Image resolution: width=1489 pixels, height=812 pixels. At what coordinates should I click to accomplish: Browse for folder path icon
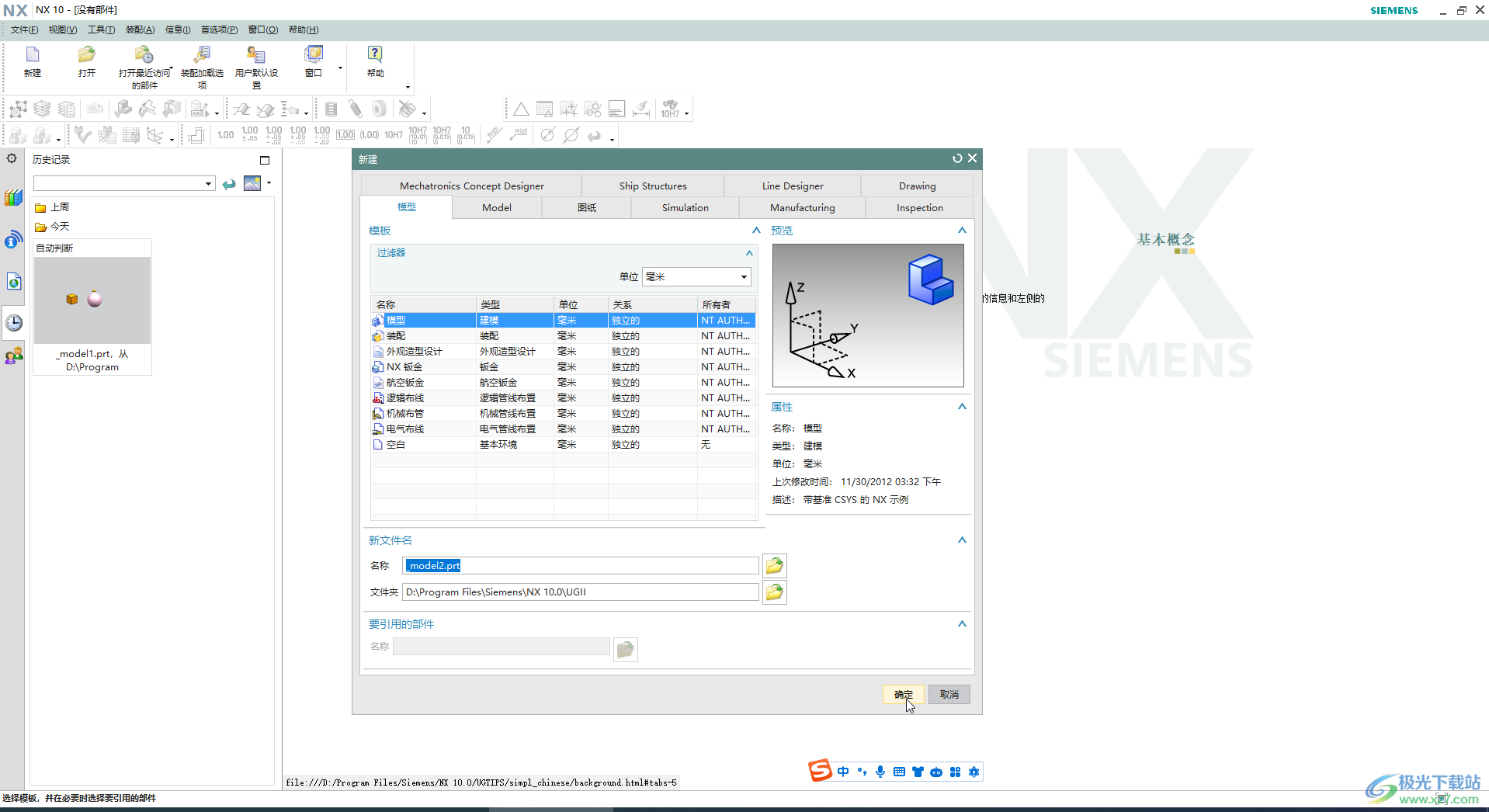pos(775,592)
